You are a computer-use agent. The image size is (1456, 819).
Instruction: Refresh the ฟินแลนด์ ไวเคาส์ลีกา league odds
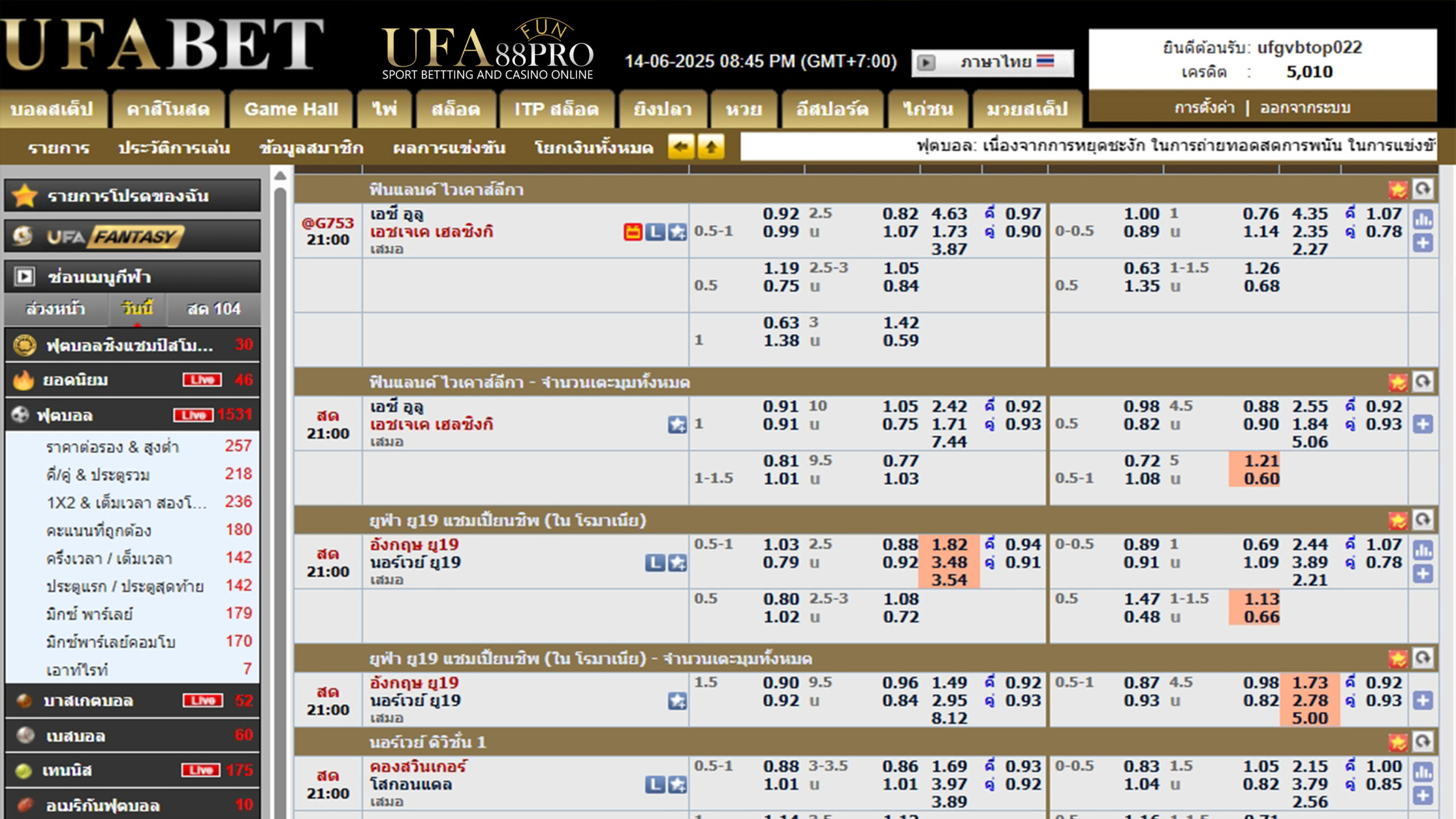tap(1423, 189)
